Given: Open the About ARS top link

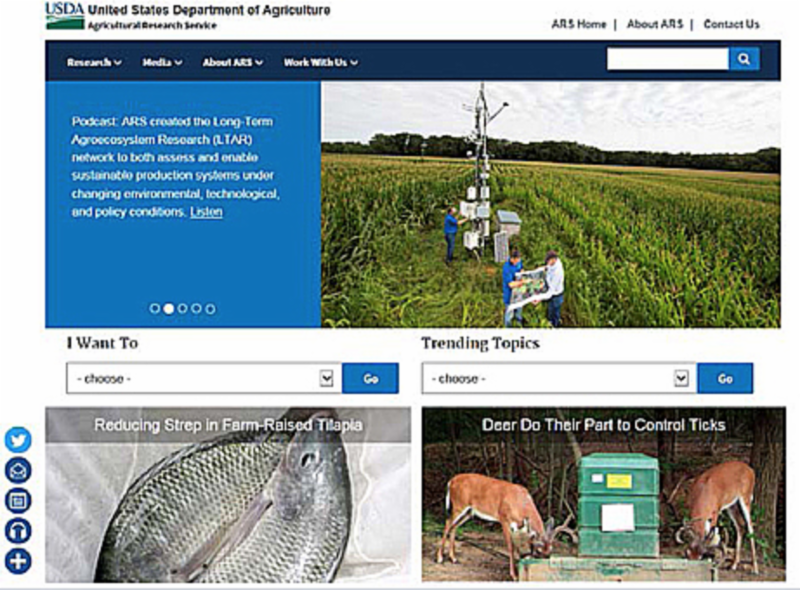Looking at the screenshot, I should click(655, 24).
